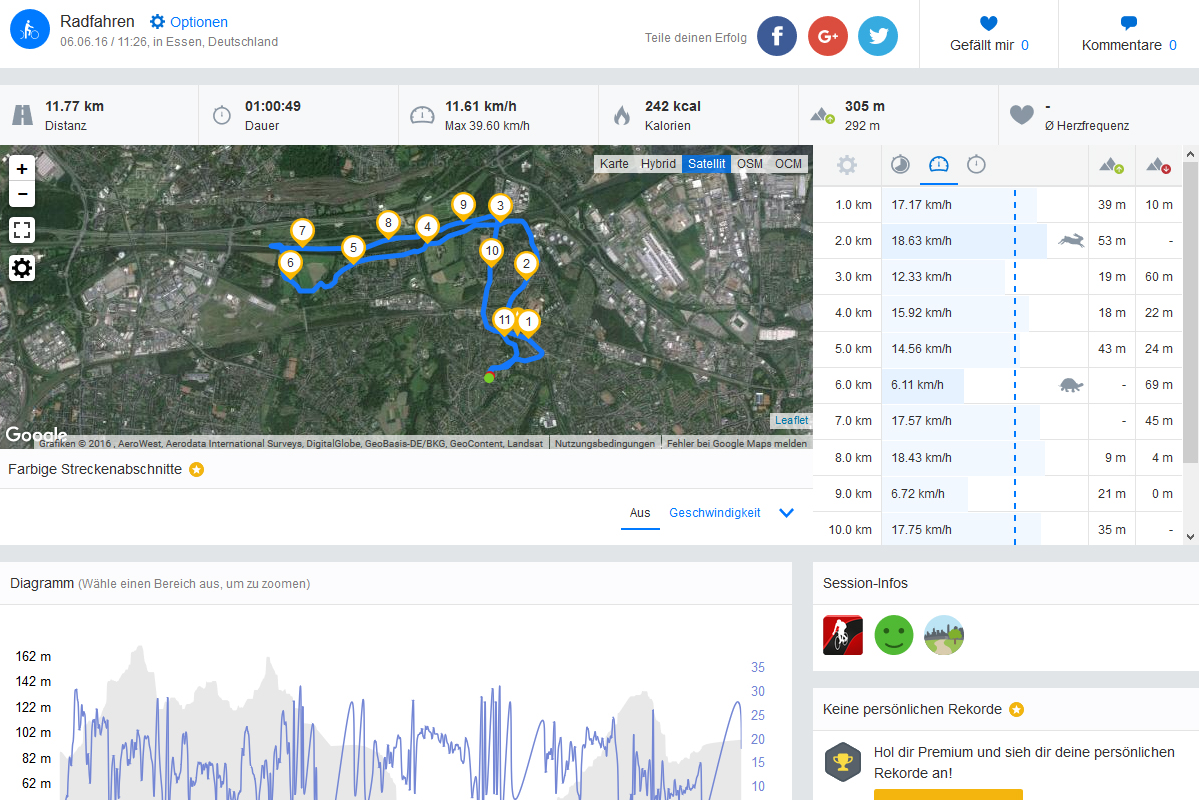The width and height of the screenshot is (1199, 800).
Task: Zoom out on the map
Action: [x=22, y=194]
